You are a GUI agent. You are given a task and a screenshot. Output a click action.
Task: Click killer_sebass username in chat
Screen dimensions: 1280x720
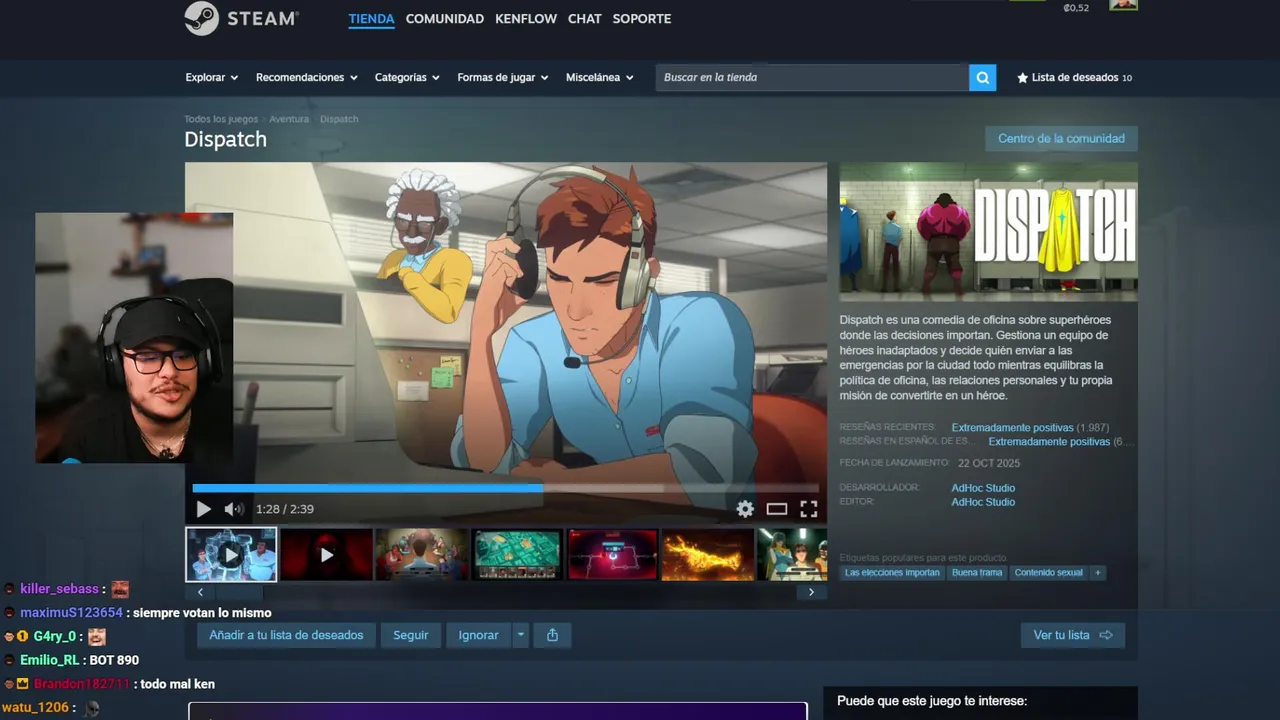coord(60,589)
